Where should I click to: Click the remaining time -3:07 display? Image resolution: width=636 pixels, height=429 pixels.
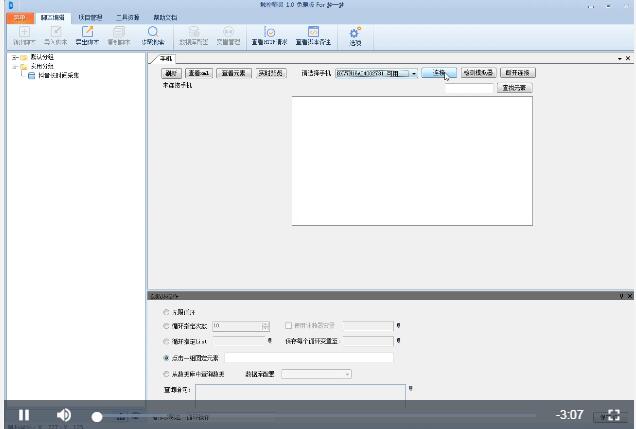pyautogui.click(x=569, y=415)
